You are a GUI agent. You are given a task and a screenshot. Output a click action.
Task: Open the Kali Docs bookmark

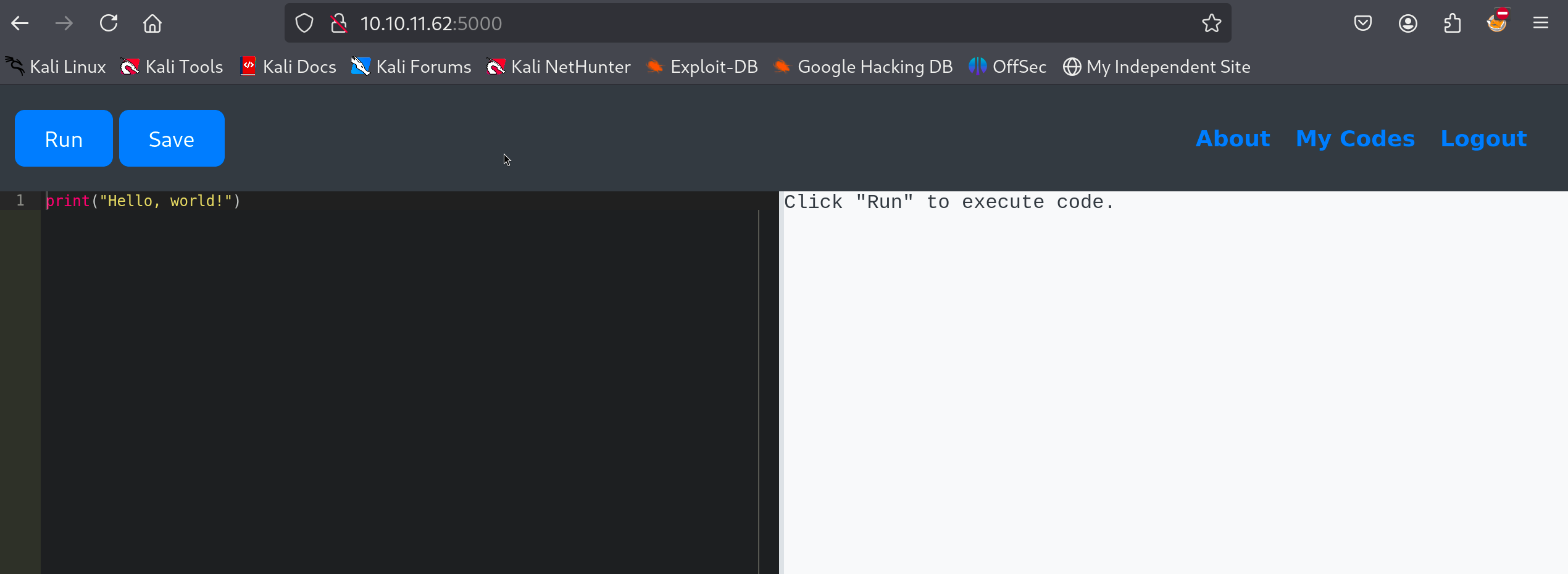pos(288,67)
